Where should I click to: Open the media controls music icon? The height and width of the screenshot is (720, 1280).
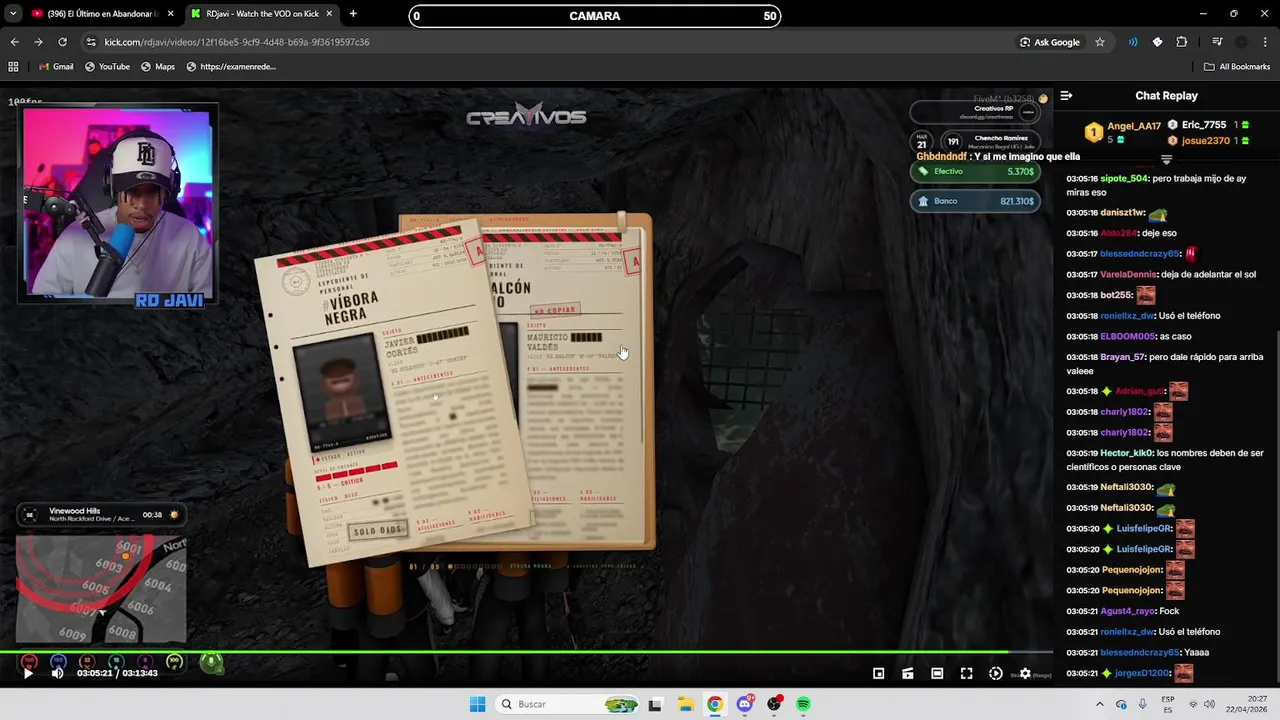click(1217, 42)
